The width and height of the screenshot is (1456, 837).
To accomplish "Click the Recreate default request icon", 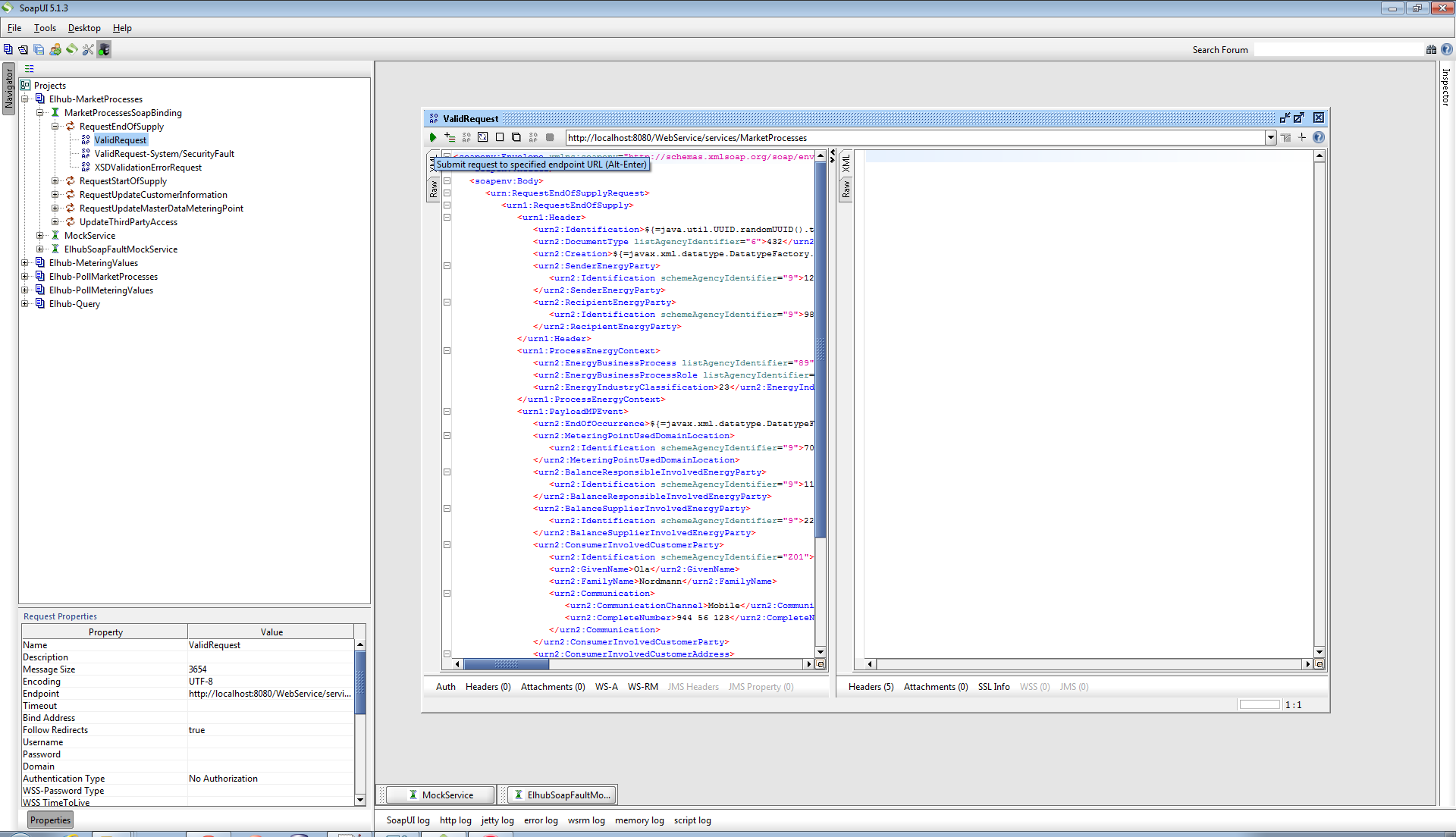I will tap(483, 137).
